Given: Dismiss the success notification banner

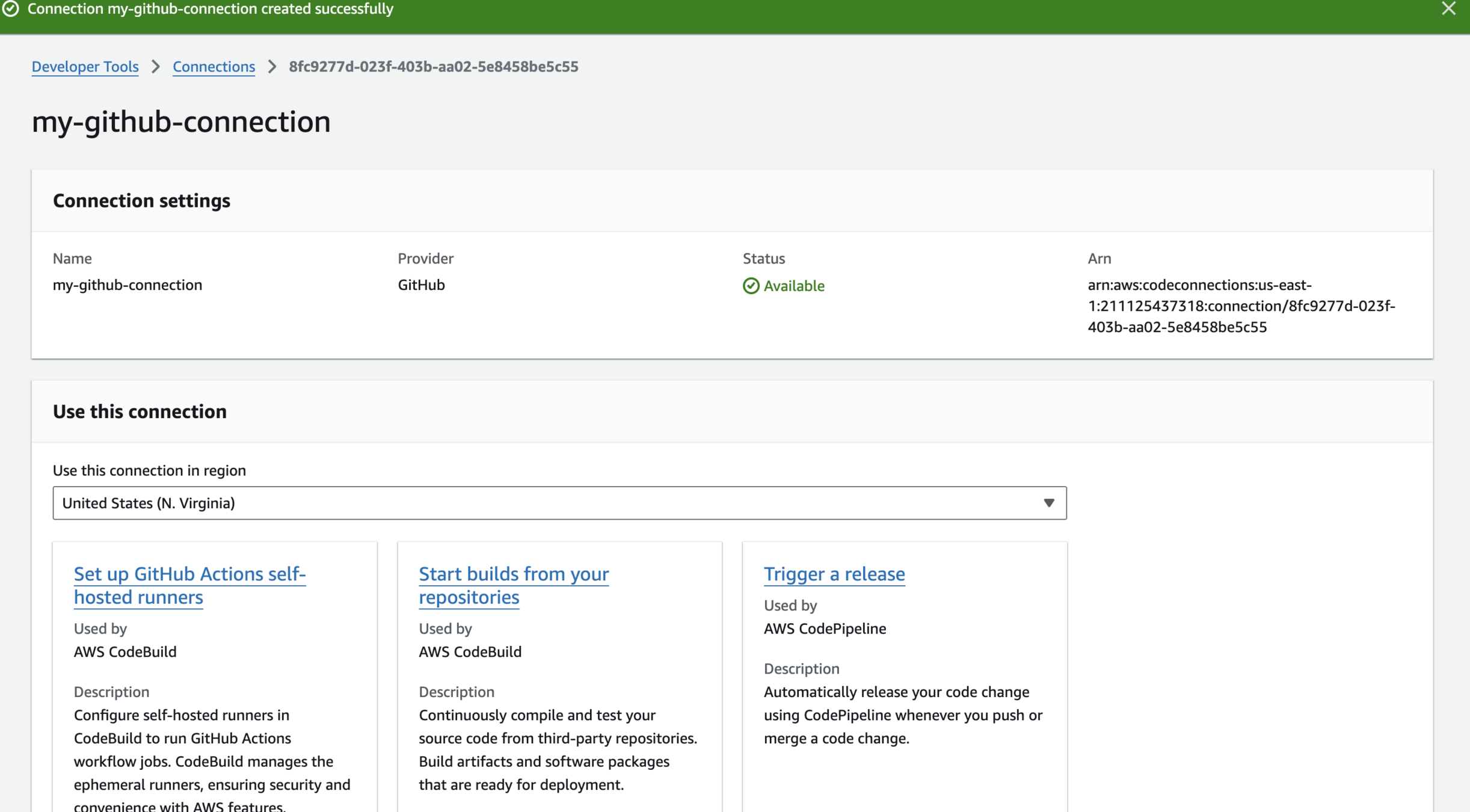Looking at the screenshot, I should (1448, 9).
